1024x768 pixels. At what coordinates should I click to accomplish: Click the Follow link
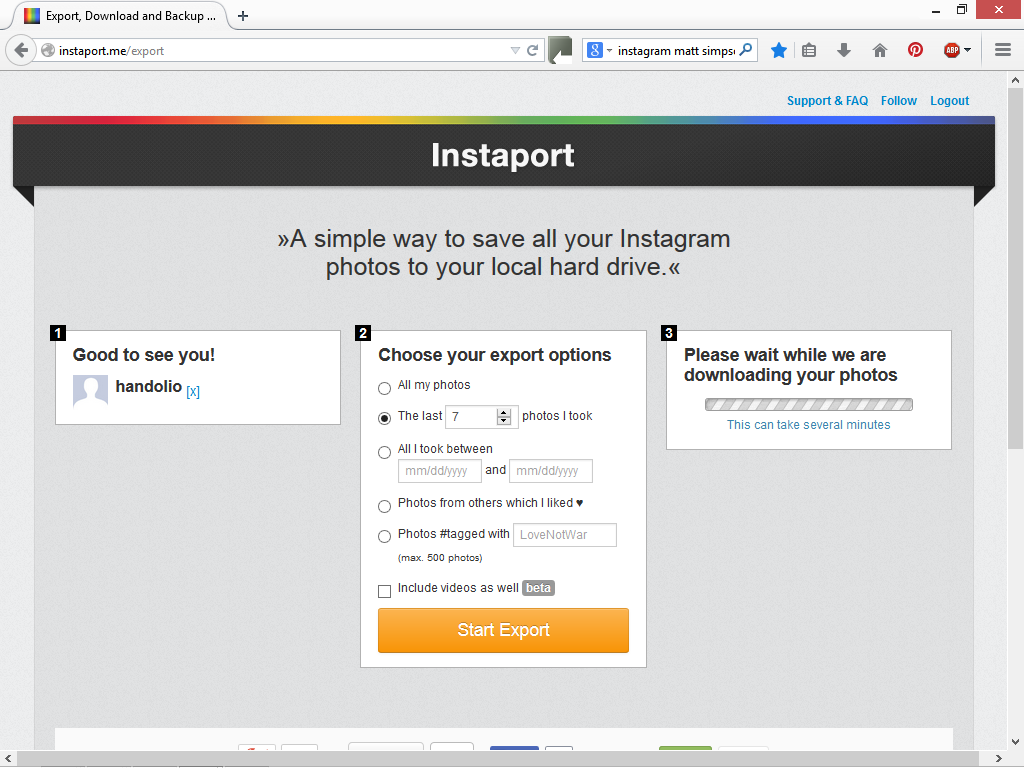coord(899,101)
